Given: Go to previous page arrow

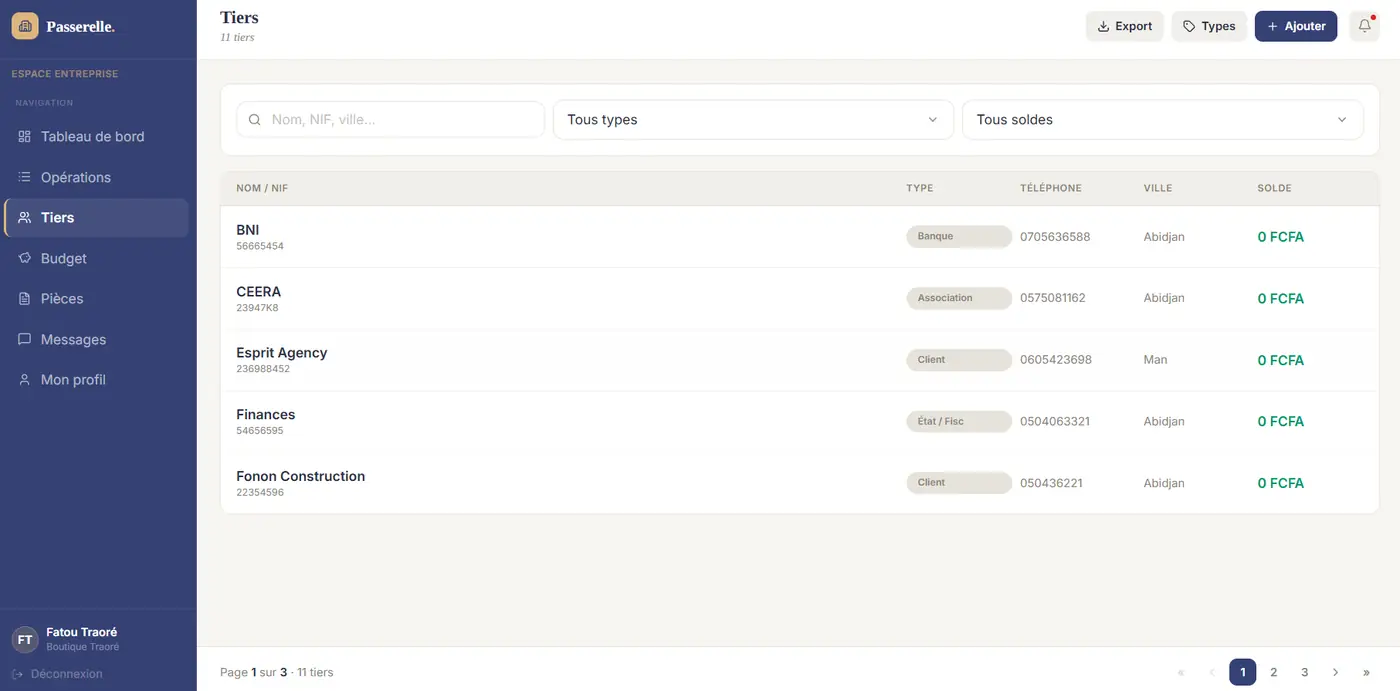Looking at the screenshot, I should click(1212, 673).
